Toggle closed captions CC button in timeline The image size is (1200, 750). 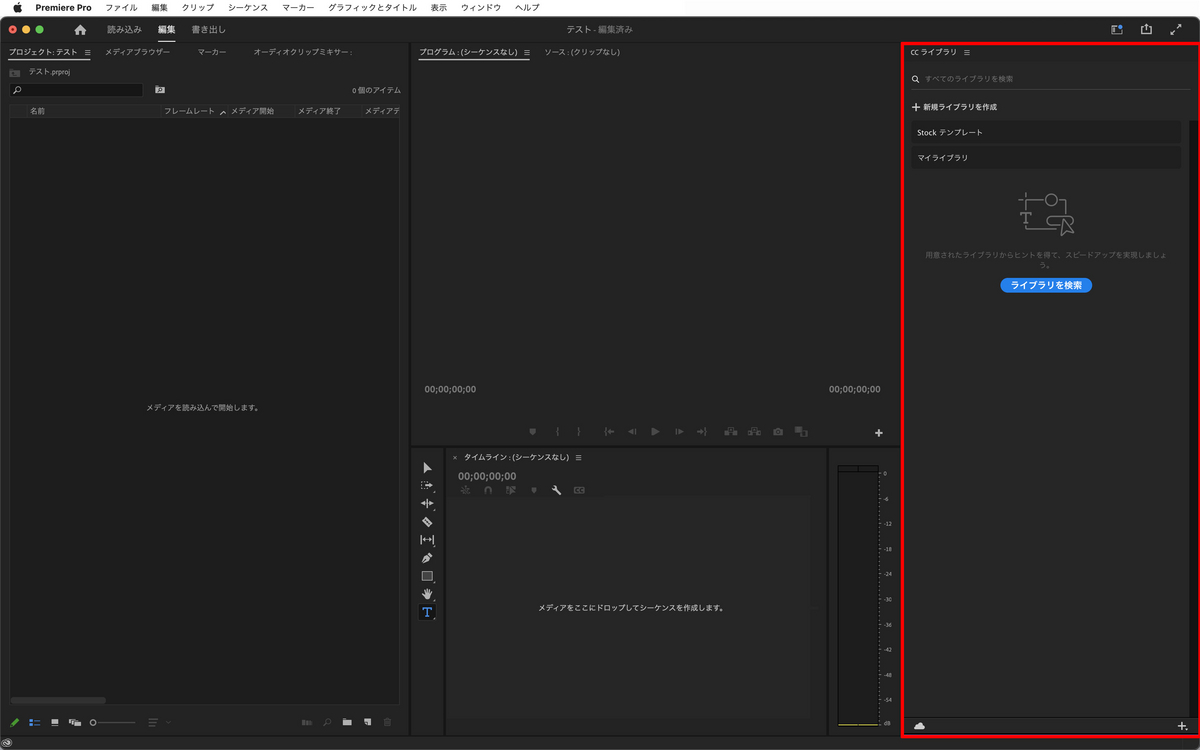tap(579, 491)
